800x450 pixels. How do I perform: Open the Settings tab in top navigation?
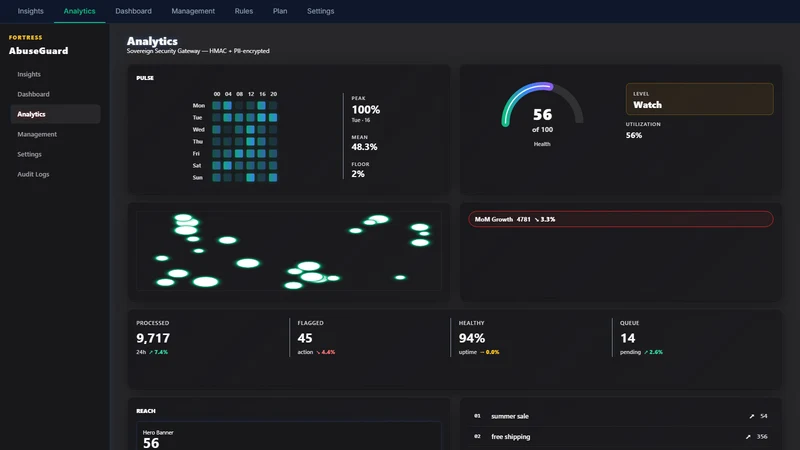click(x=320, y=11)
